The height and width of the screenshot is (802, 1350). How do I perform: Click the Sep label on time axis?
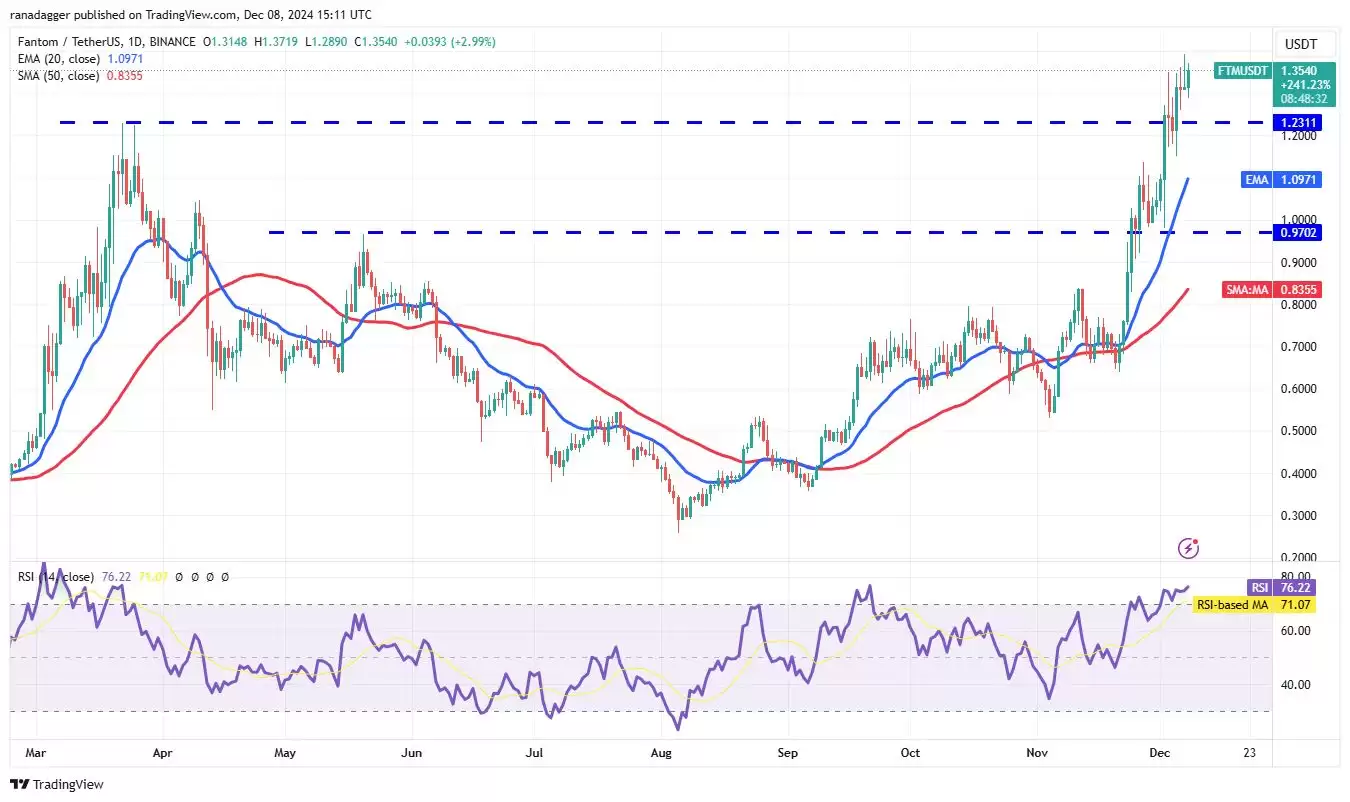(787, 750)
